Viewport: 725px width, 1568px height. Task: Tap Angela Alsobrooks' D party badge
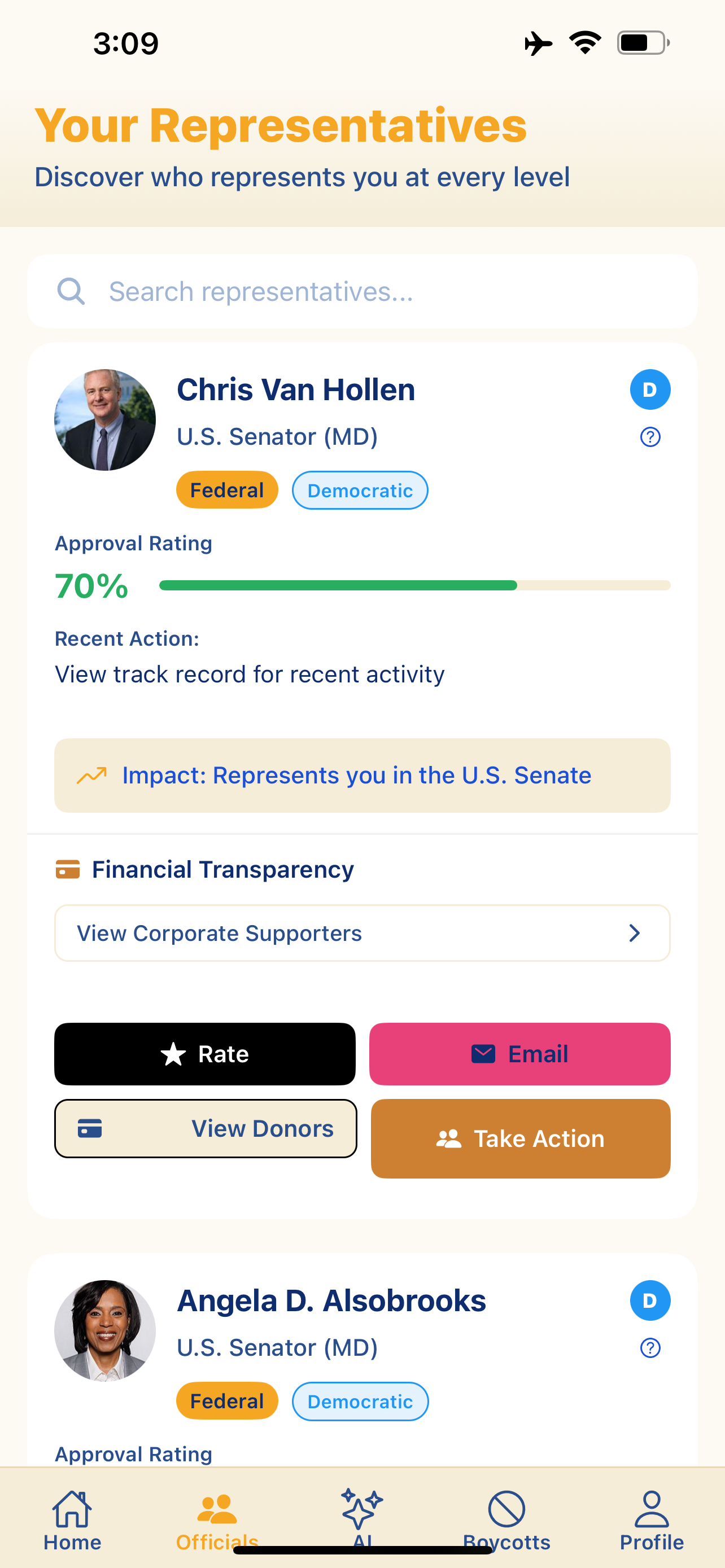(650, 1301)
